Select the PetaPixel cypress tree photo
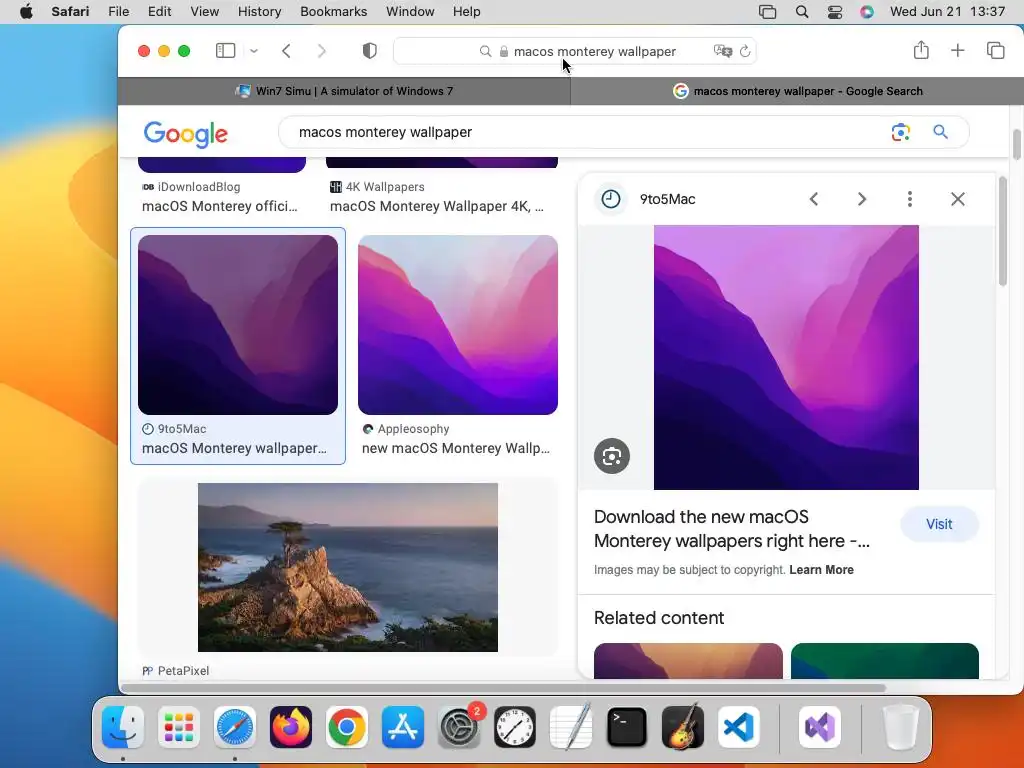 point(347,567)
